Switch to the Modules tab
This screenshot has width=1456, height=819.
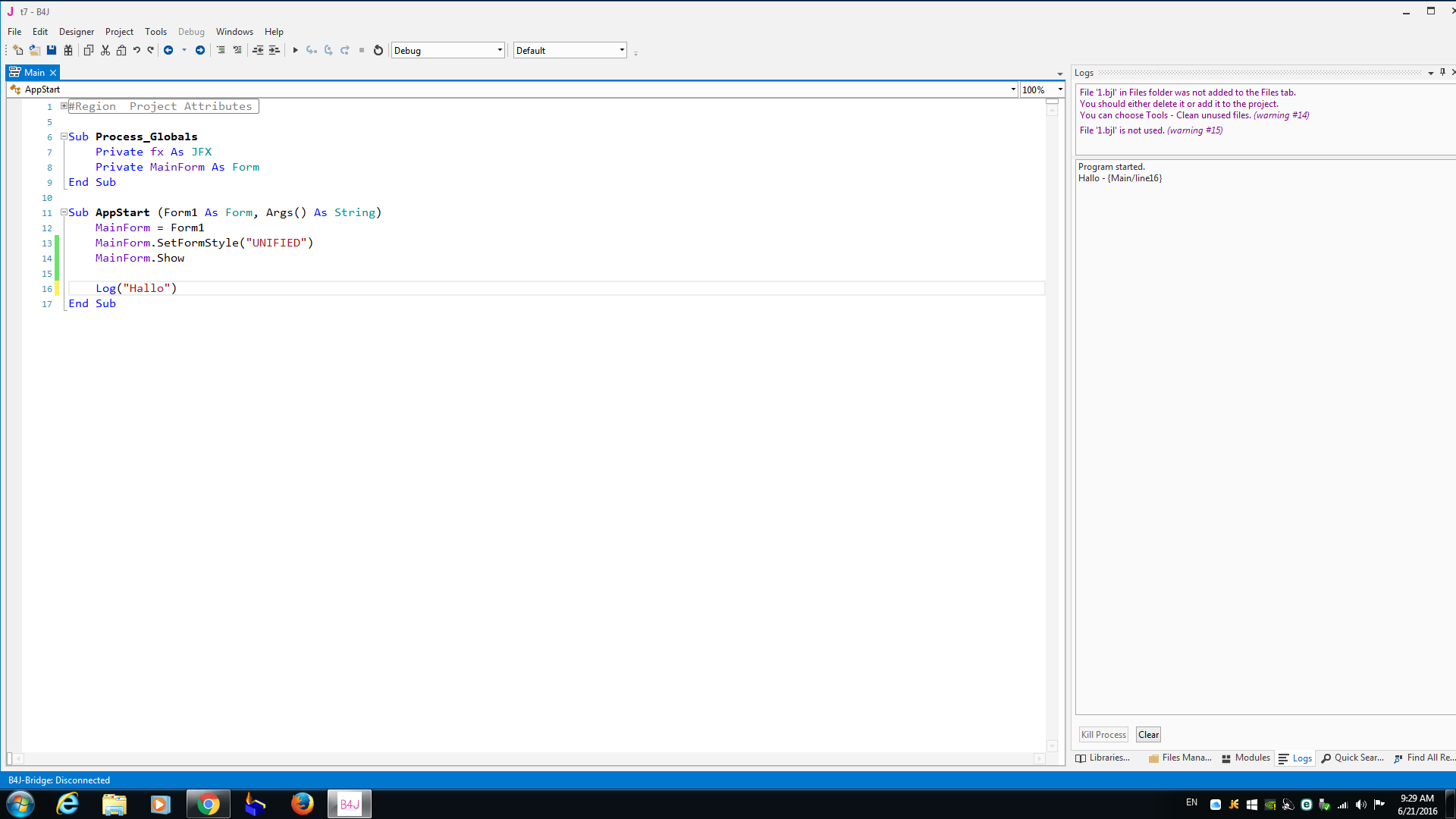(x=1245, y=758)
